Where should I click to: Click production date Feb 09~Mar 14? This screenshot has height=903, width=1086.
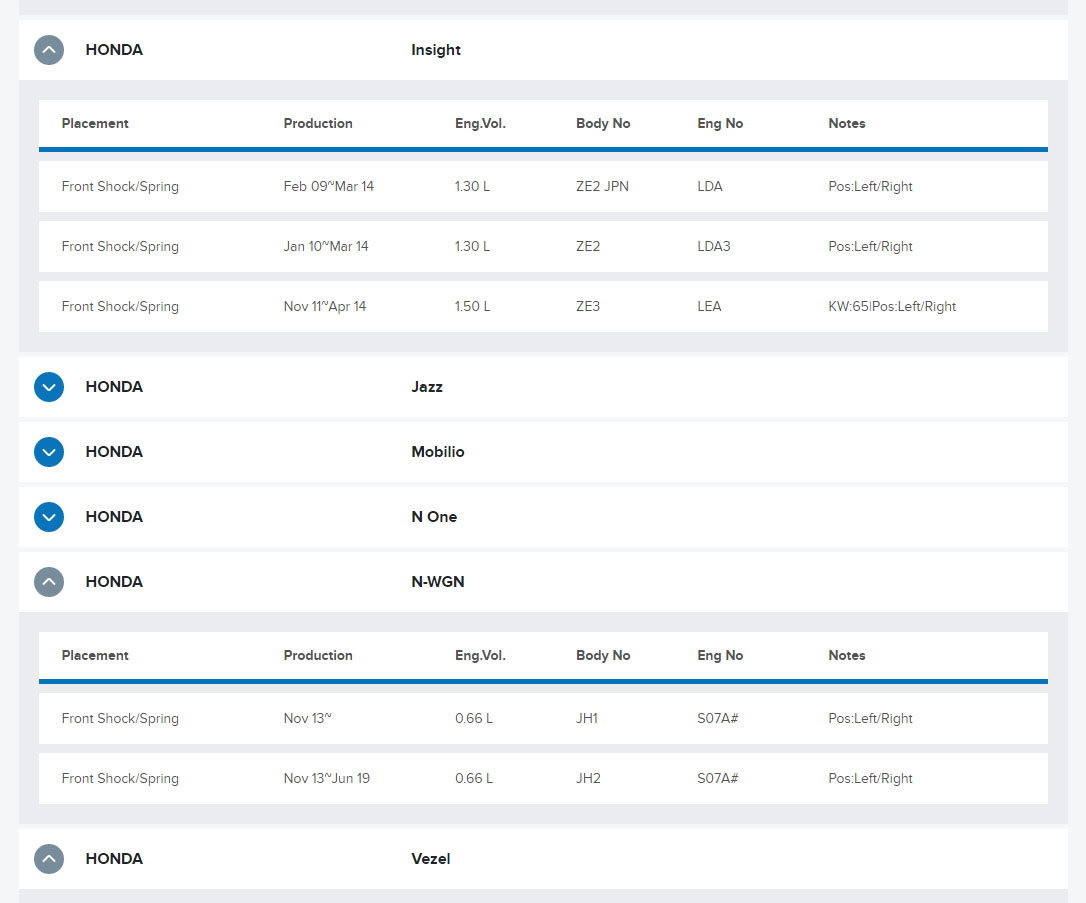328,187
